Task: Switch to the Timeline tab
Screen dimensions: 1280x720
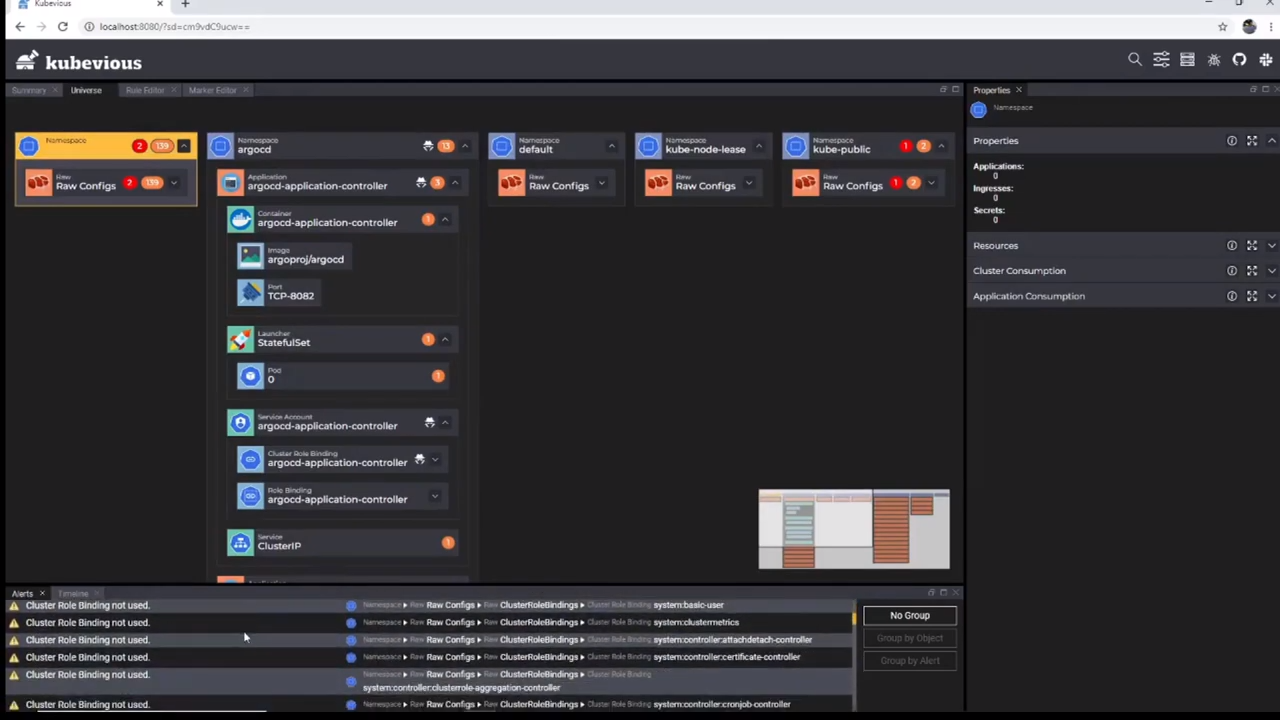Action: click(x=73, y=594)
